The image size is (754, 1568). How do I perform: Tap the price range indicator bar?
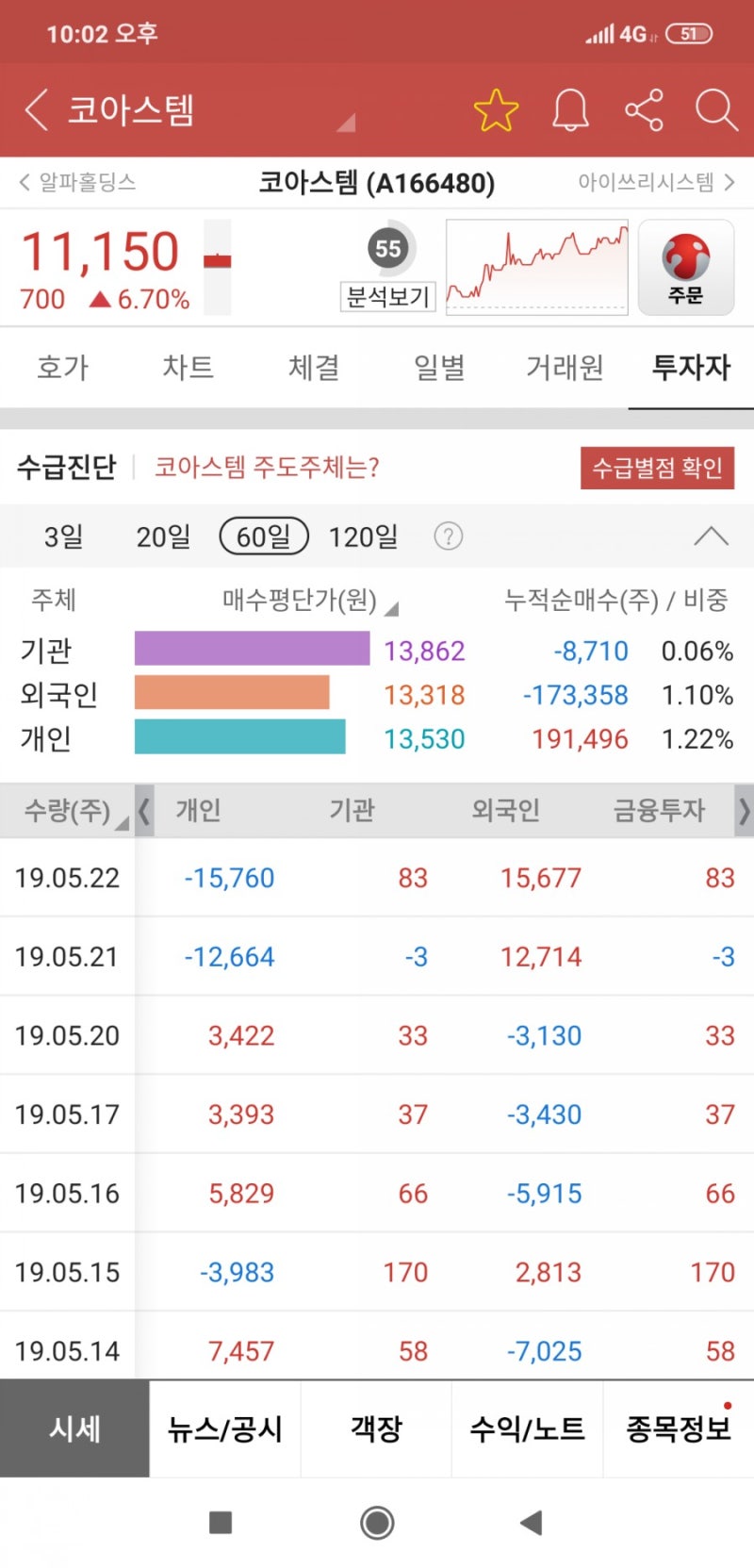click(218, 267)
